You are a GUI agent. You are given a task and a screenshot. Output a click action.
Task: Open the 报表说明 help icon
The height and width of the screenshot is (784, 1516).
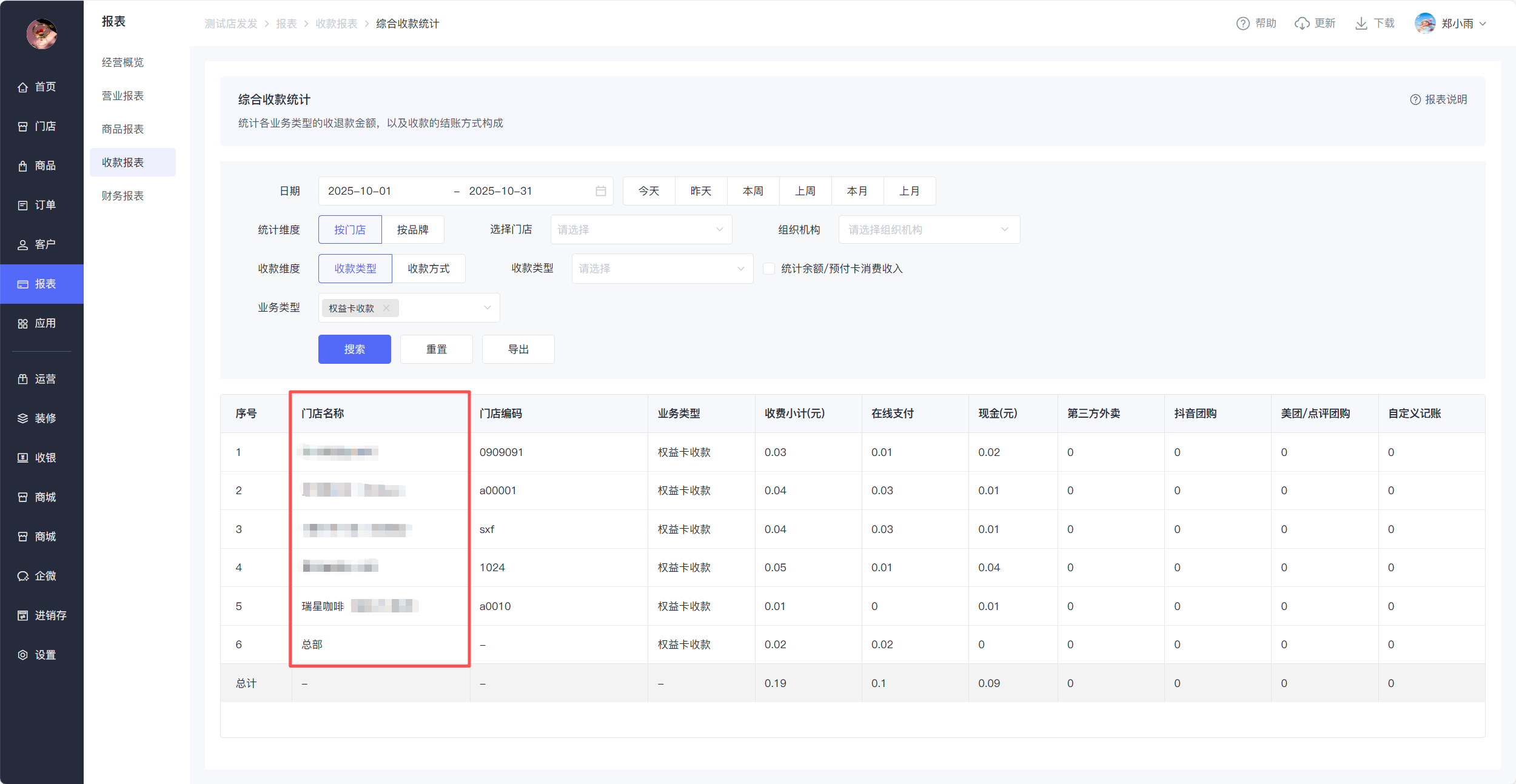1415,99
